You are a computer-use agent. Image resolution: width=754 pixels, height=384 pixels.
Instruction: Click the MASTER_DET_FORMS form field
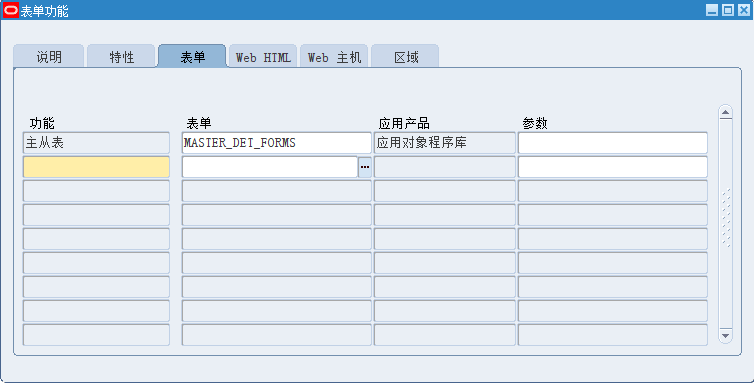[276, 143]
